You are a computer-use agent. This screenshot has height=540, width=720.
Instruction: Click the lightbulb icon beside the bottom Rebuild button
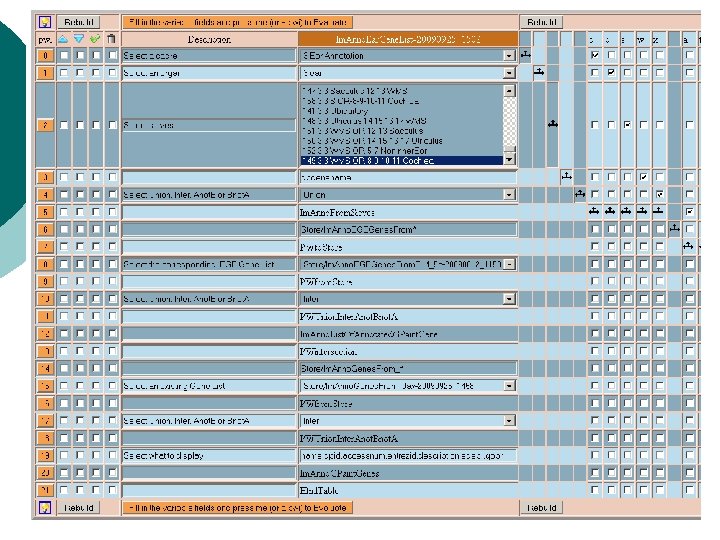pyautogui.click(x=45, y=507)
